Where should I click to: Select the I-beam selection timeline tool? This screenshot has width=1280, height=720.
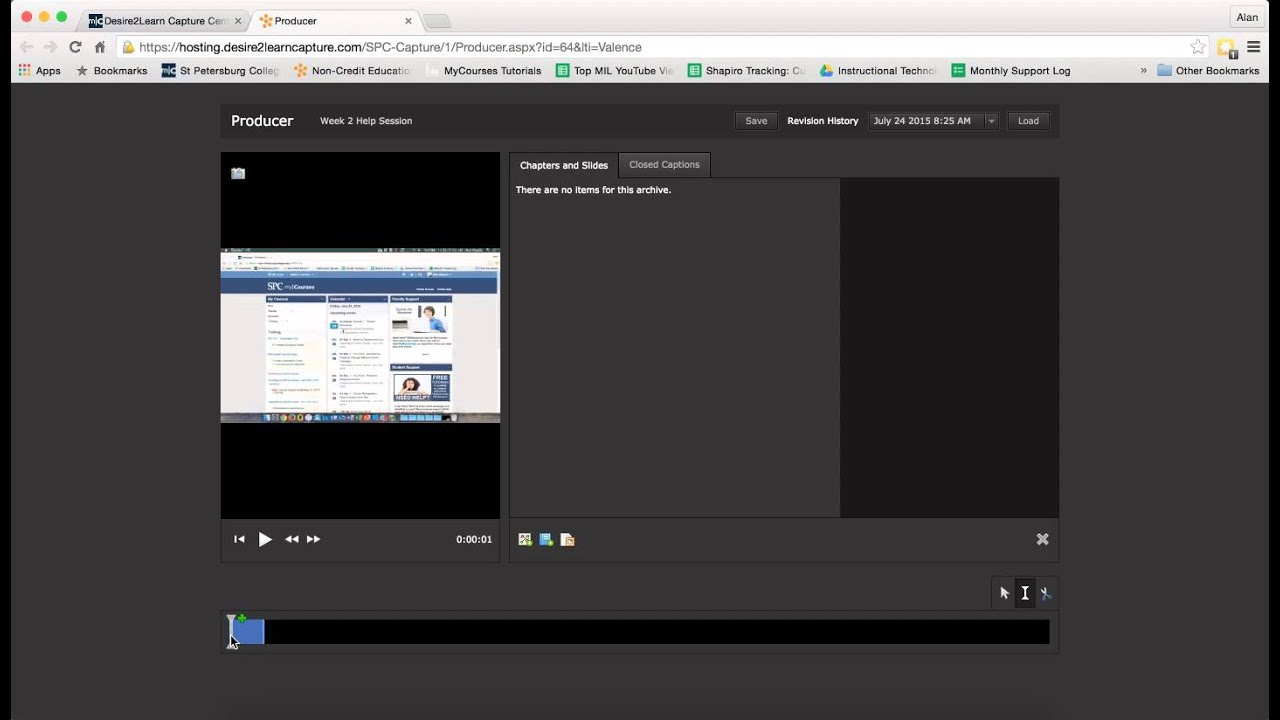(1025, 593)
